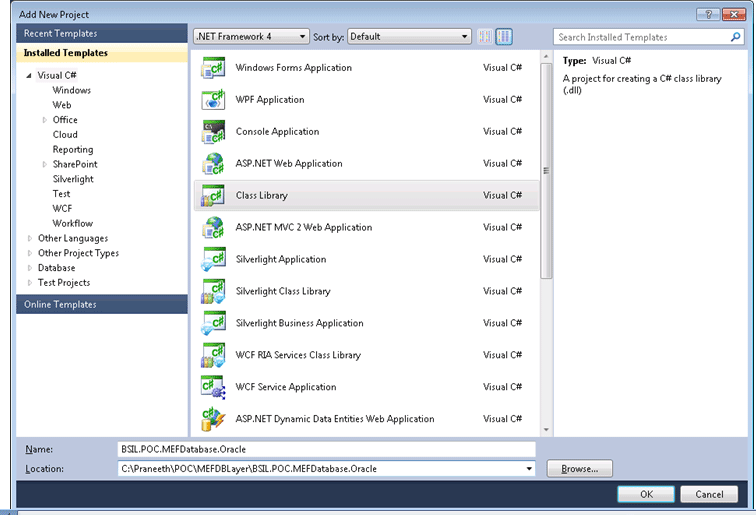
Task: Select the 'WPF Application' template name
Action: 270,100
